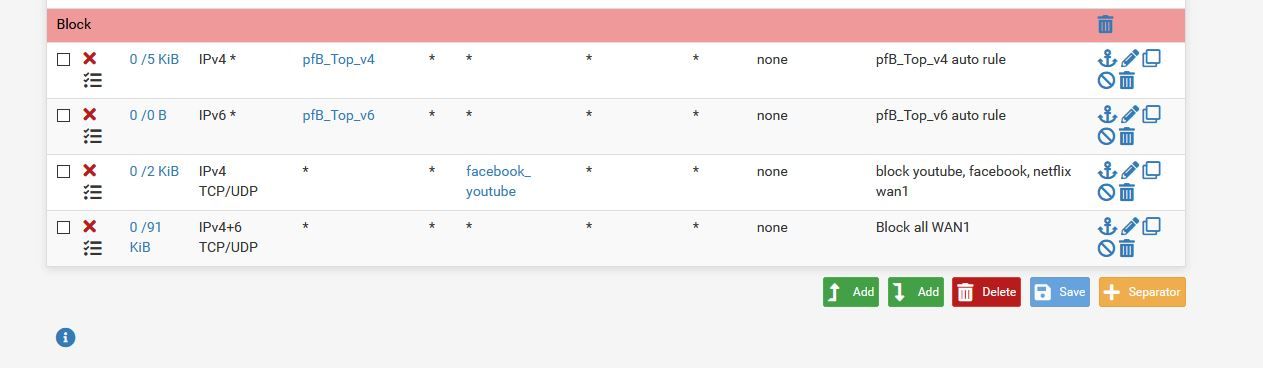Click the red Delete button
The image size is (1263, 368).
[986, 292]
